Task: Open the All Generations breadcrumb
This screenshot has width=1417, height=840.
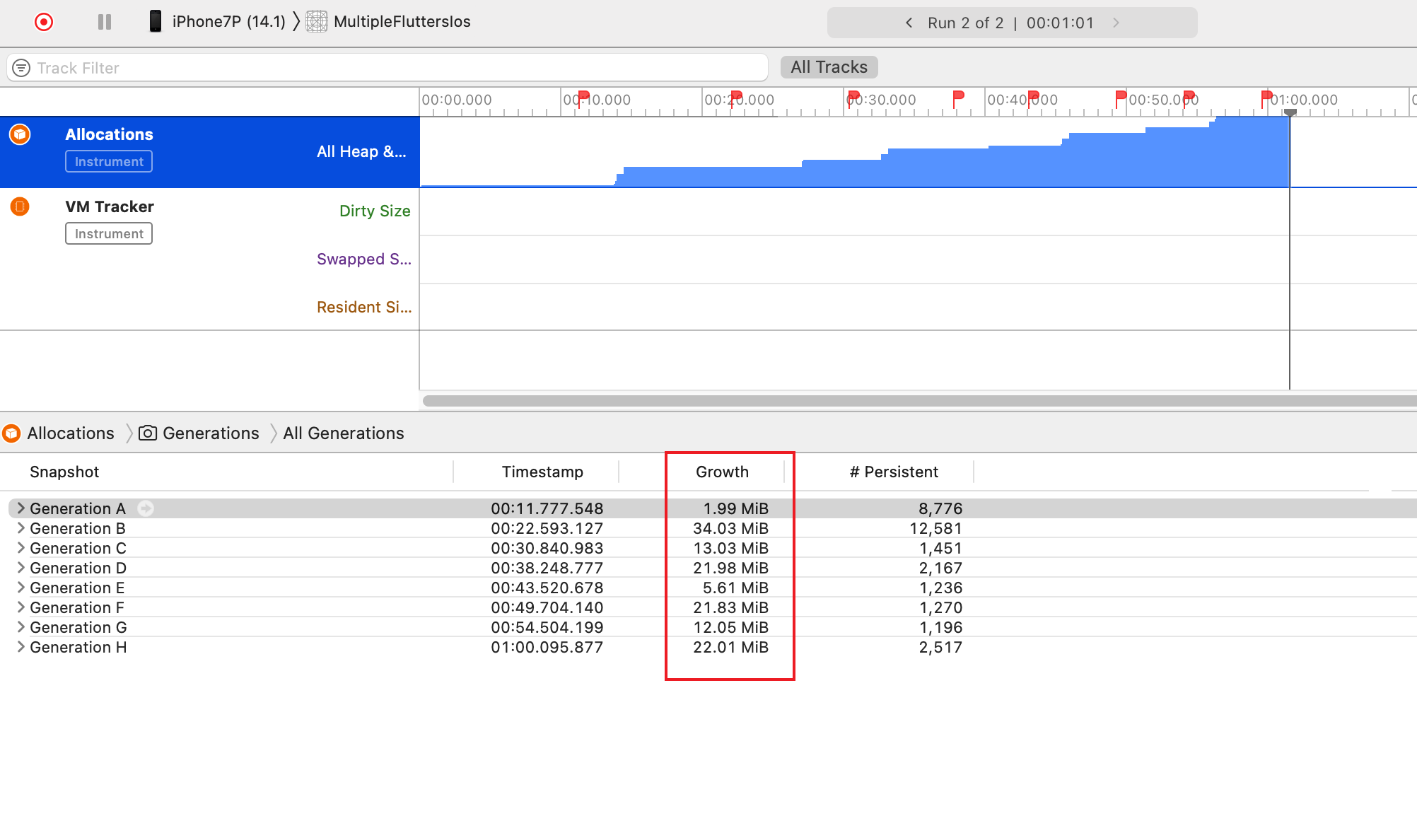Action: pyautogui.click(x=344, y=433)
